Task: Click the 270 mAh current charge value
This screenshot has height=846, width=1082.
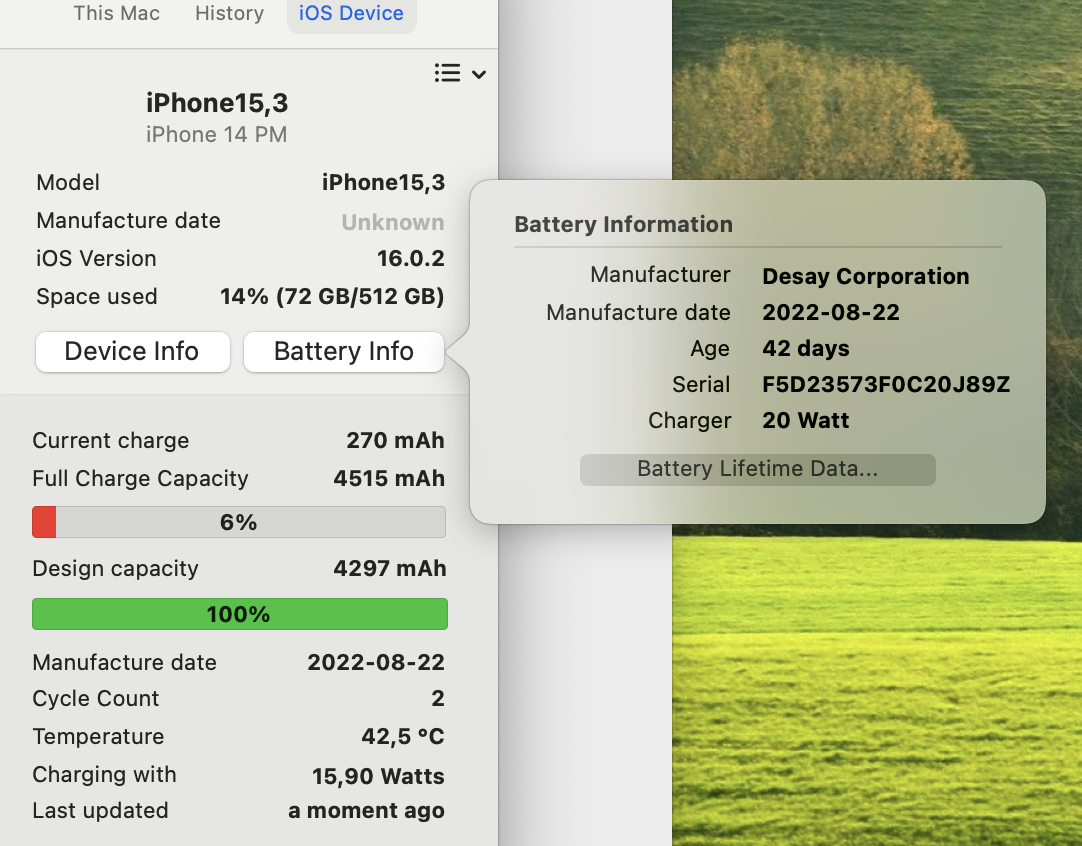Action: (395, 440)
